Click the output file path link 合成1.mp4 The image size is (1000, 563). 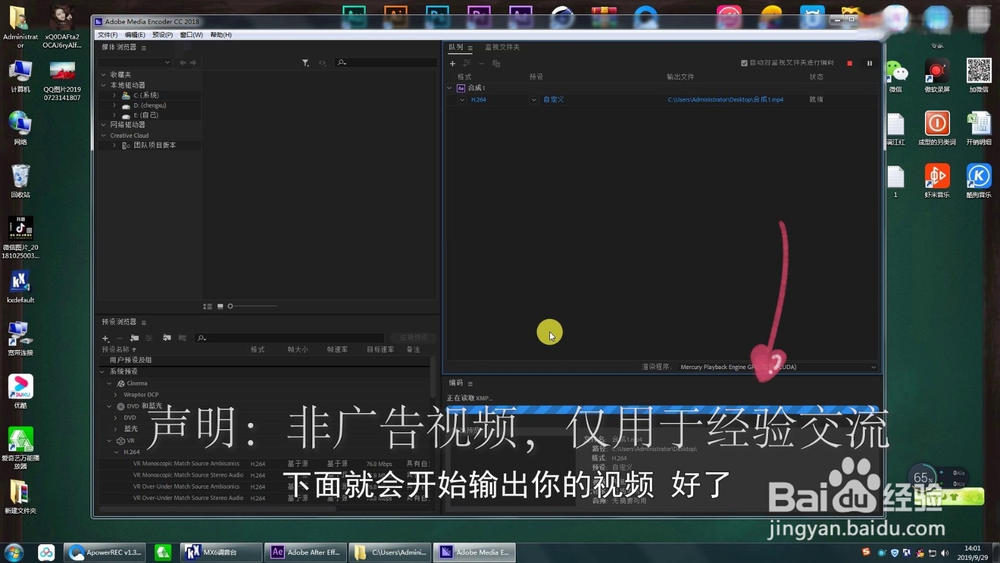(726, 99)
